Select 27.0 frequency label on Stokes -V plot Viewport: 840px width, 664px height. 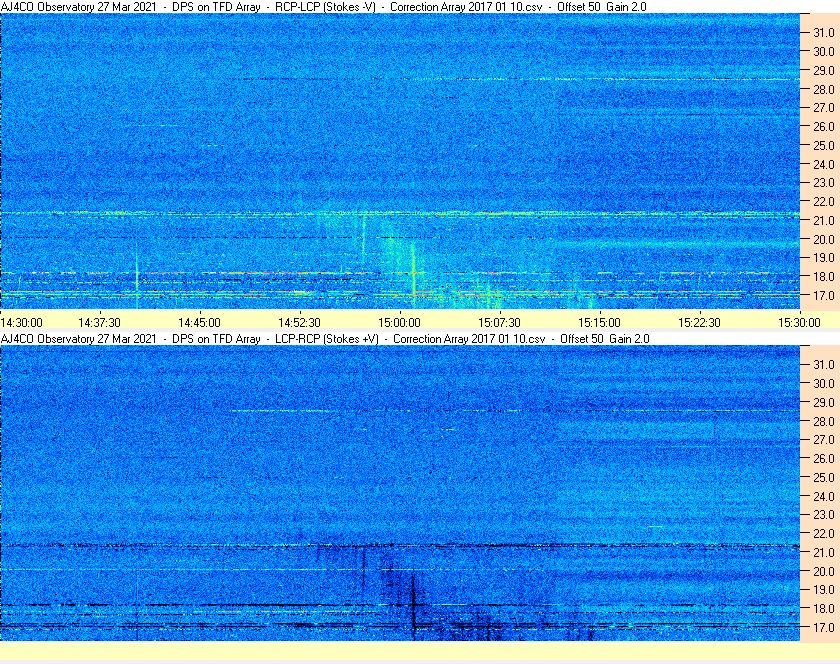[824, 108]
